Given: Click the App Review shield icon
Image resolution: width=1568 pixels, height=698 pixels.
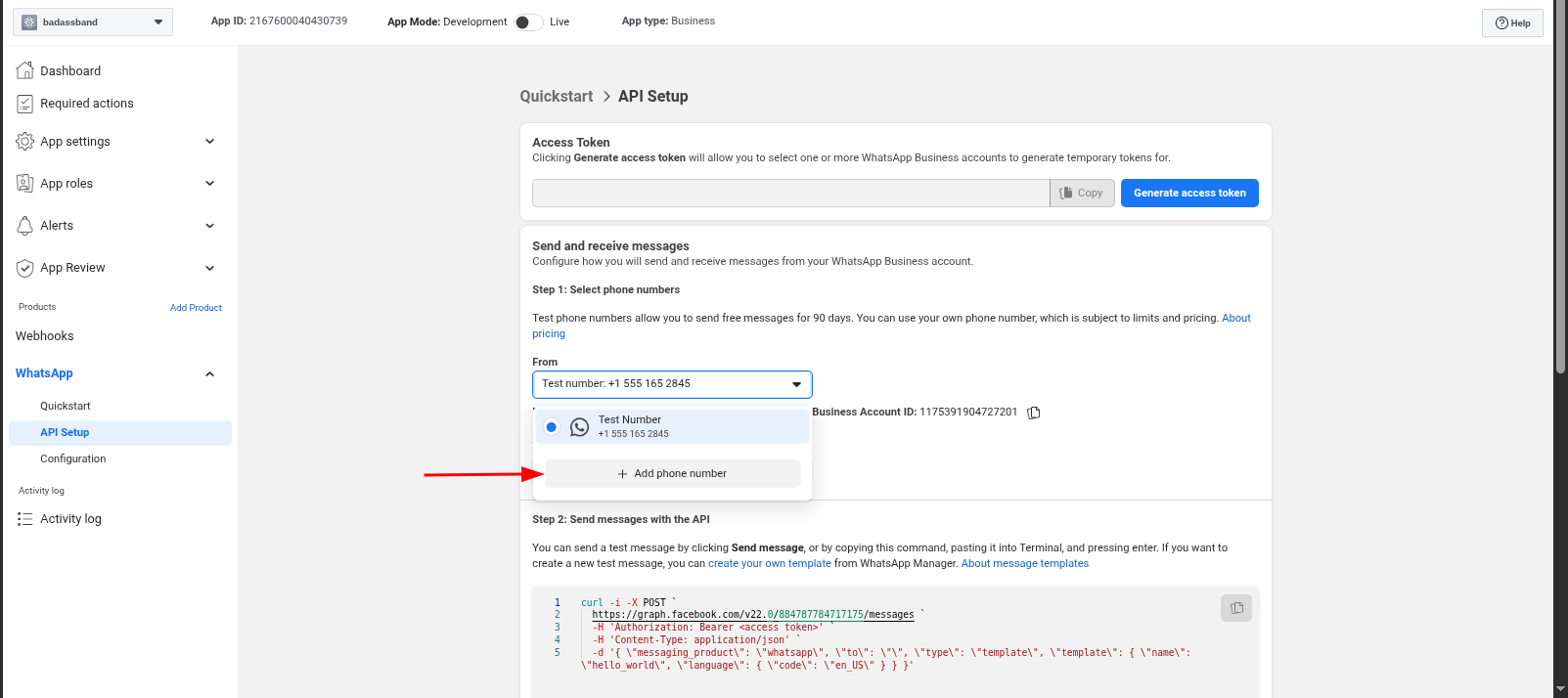Looking at the screenshot, I should click(25, 268).
